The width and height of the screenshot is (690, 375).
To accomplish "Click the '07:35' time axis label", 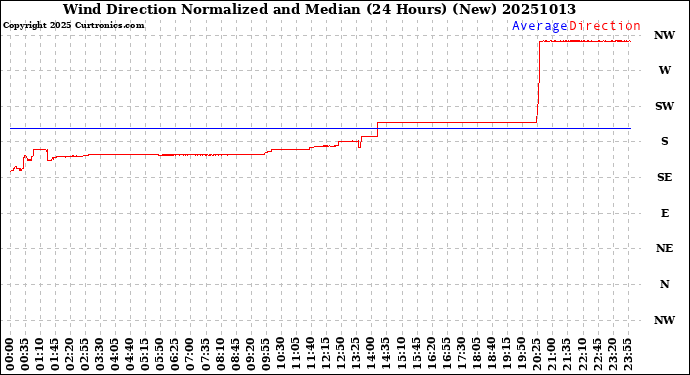I will point(206,354).
